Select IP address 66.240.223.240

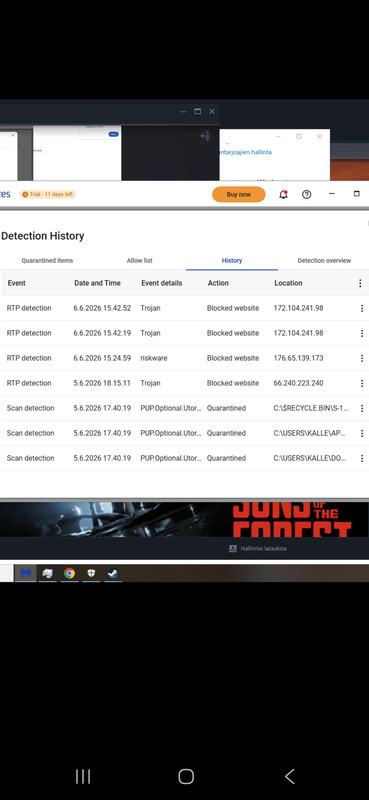click(298, 383)
